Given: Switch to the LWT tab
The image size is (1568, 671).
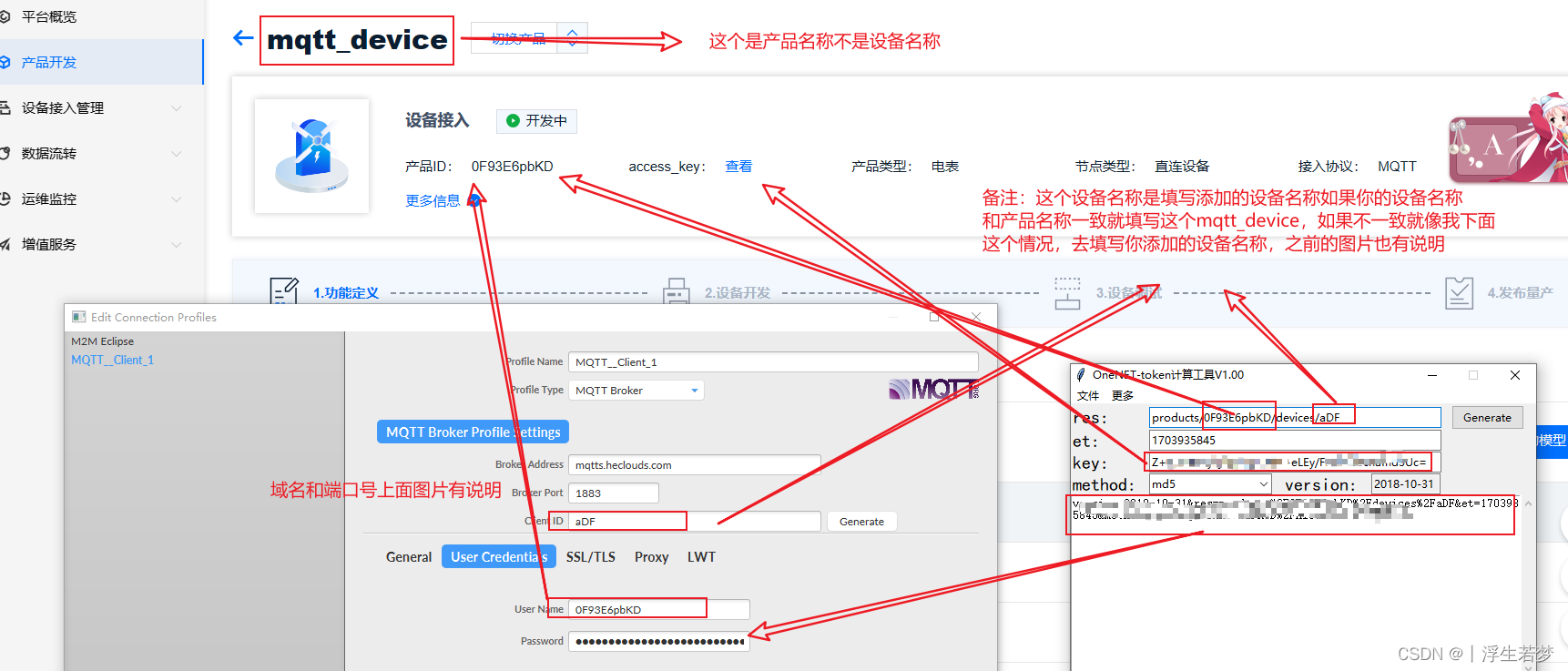Looking at the screenshot, I should (x=701, y=556).
